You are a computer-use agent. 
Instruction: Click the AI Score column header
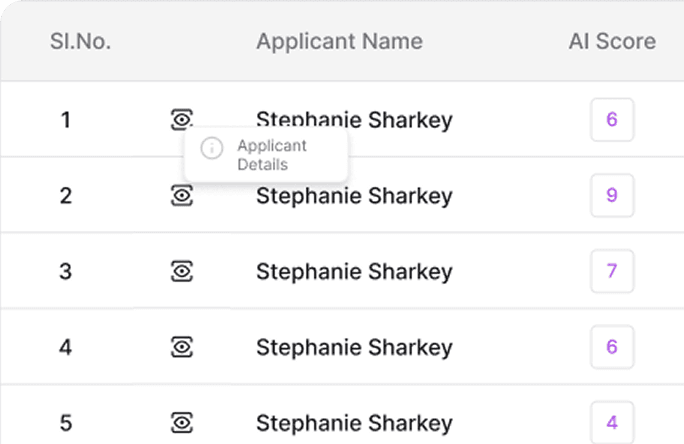tap(612, 41)
